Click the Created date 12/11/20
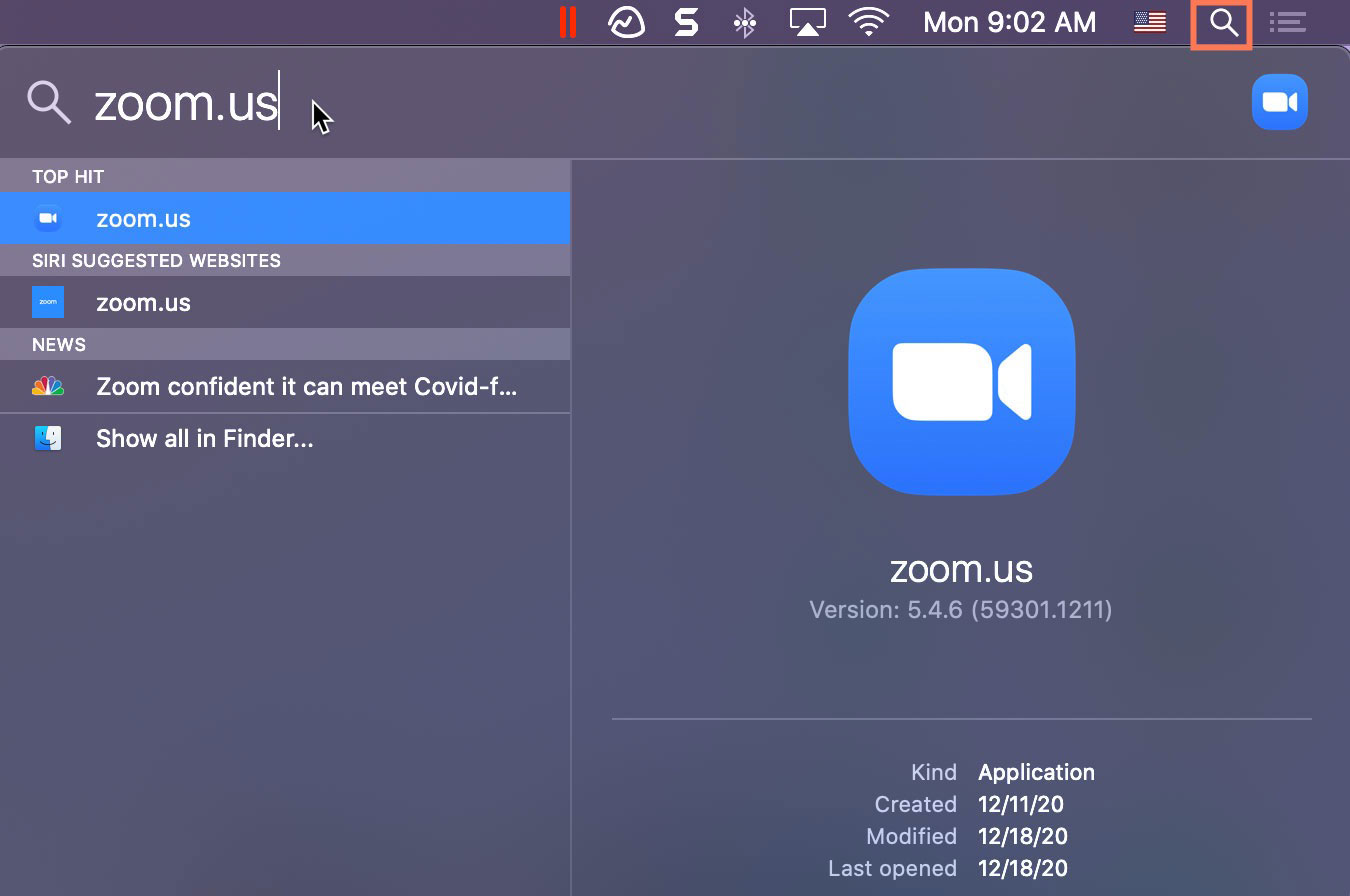Image resolution: width=1350 pixels, height=896 pixels. (1020, 804)
